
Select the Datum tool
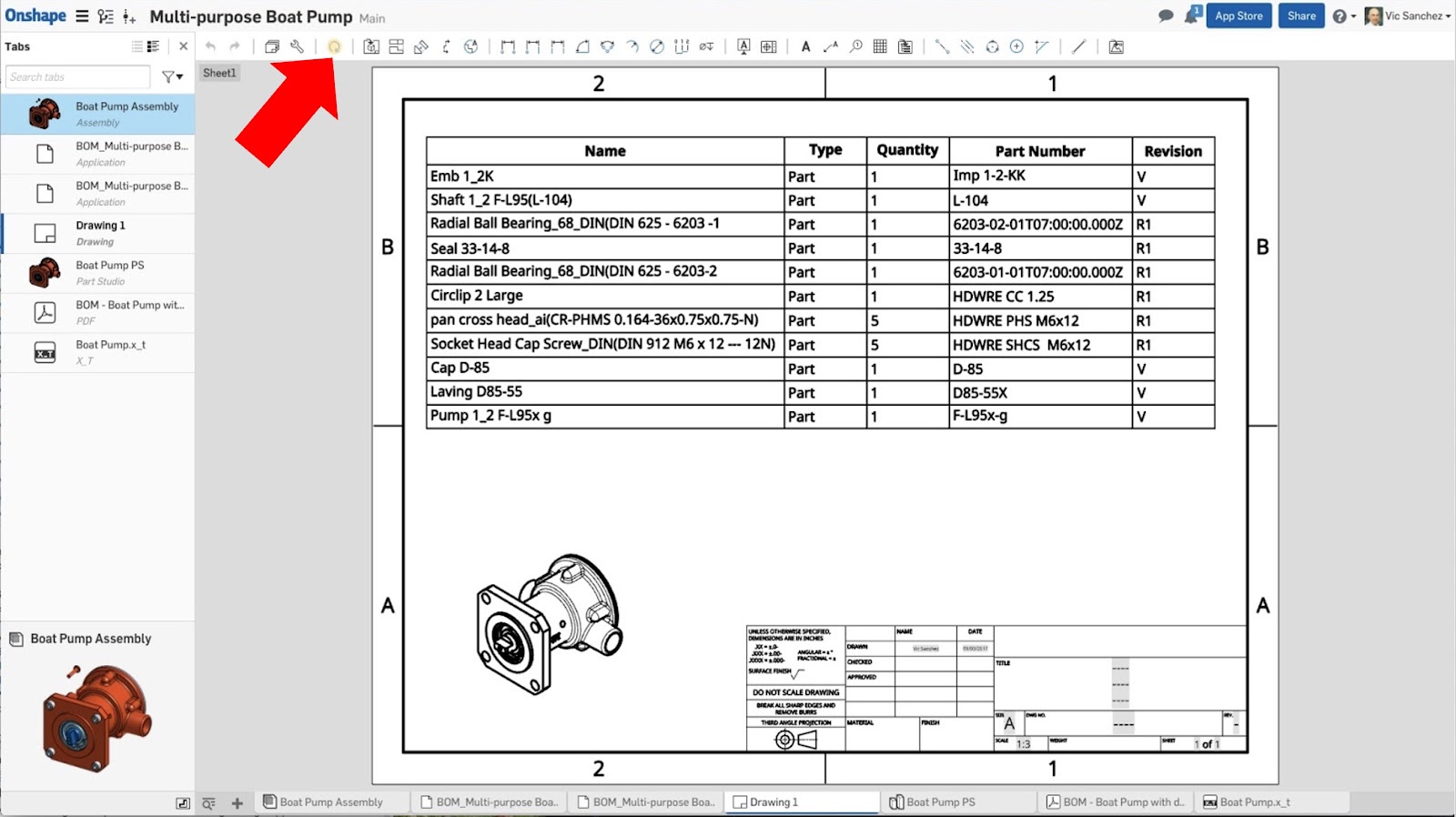point(743,46)
